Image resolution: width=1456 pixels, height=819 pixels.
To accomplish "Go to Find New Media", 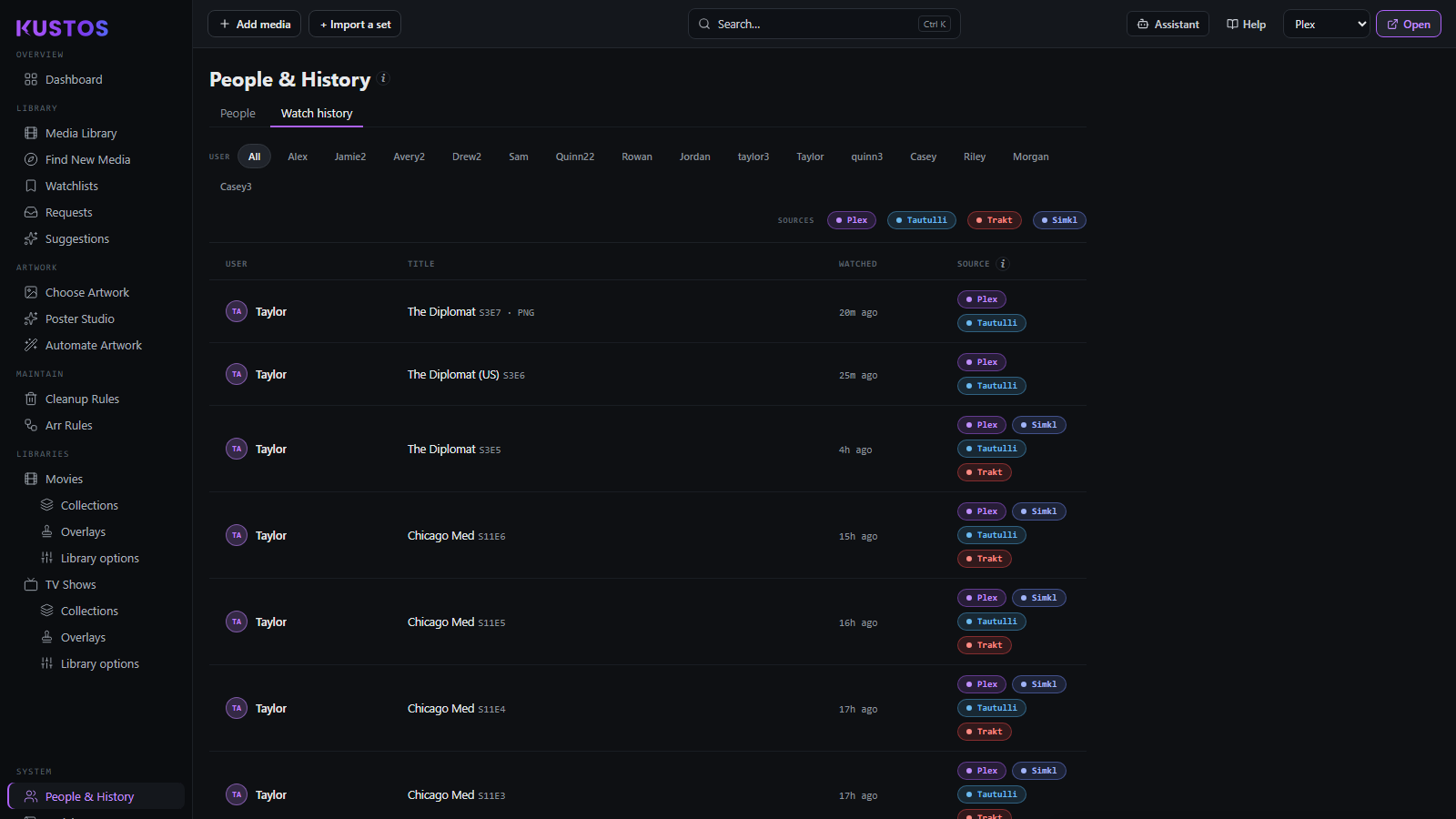I will [87, 159].
